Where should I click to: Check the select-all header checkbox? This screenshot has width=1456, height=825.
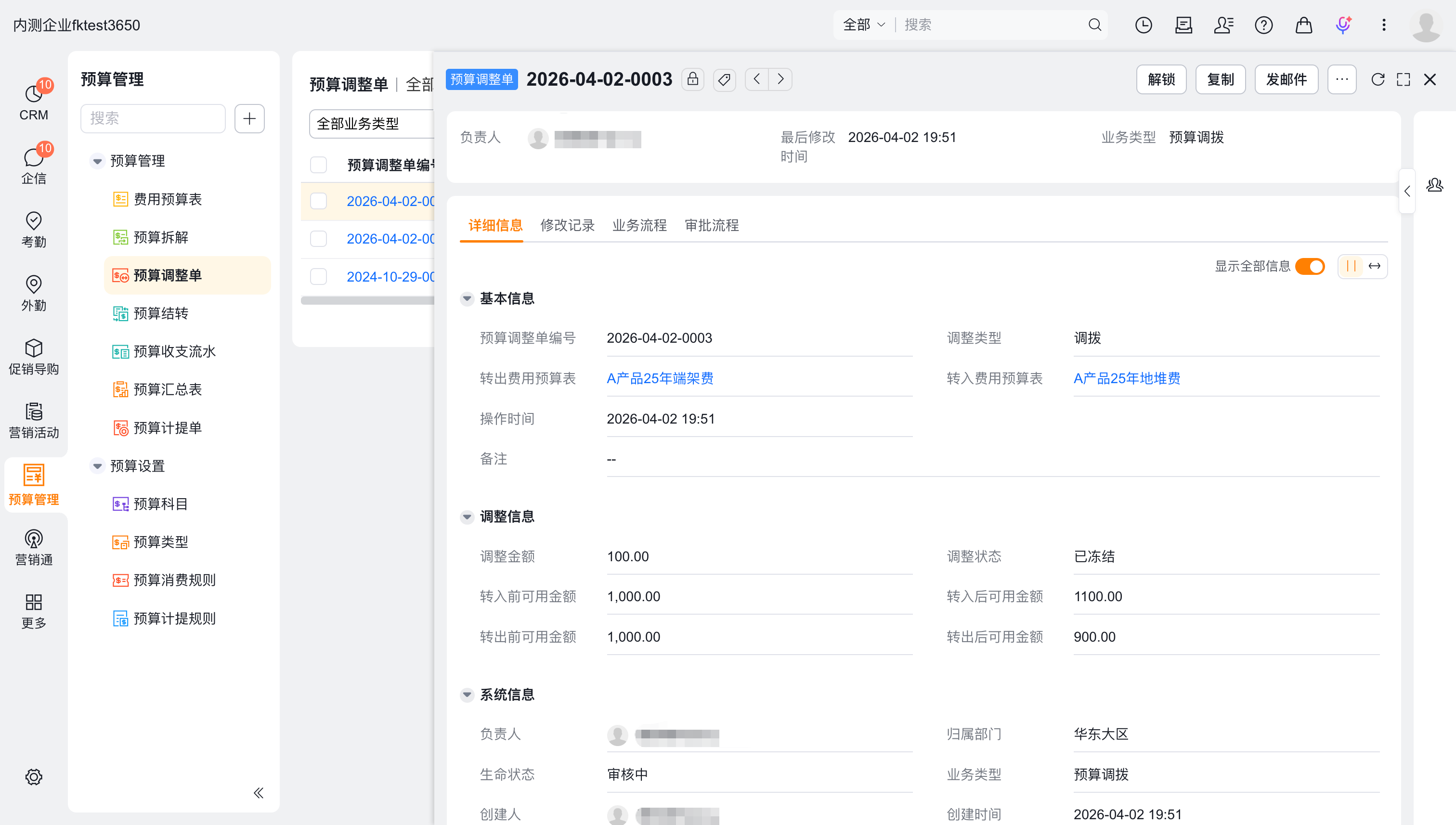pyautogui.click(x=319, y=165)
